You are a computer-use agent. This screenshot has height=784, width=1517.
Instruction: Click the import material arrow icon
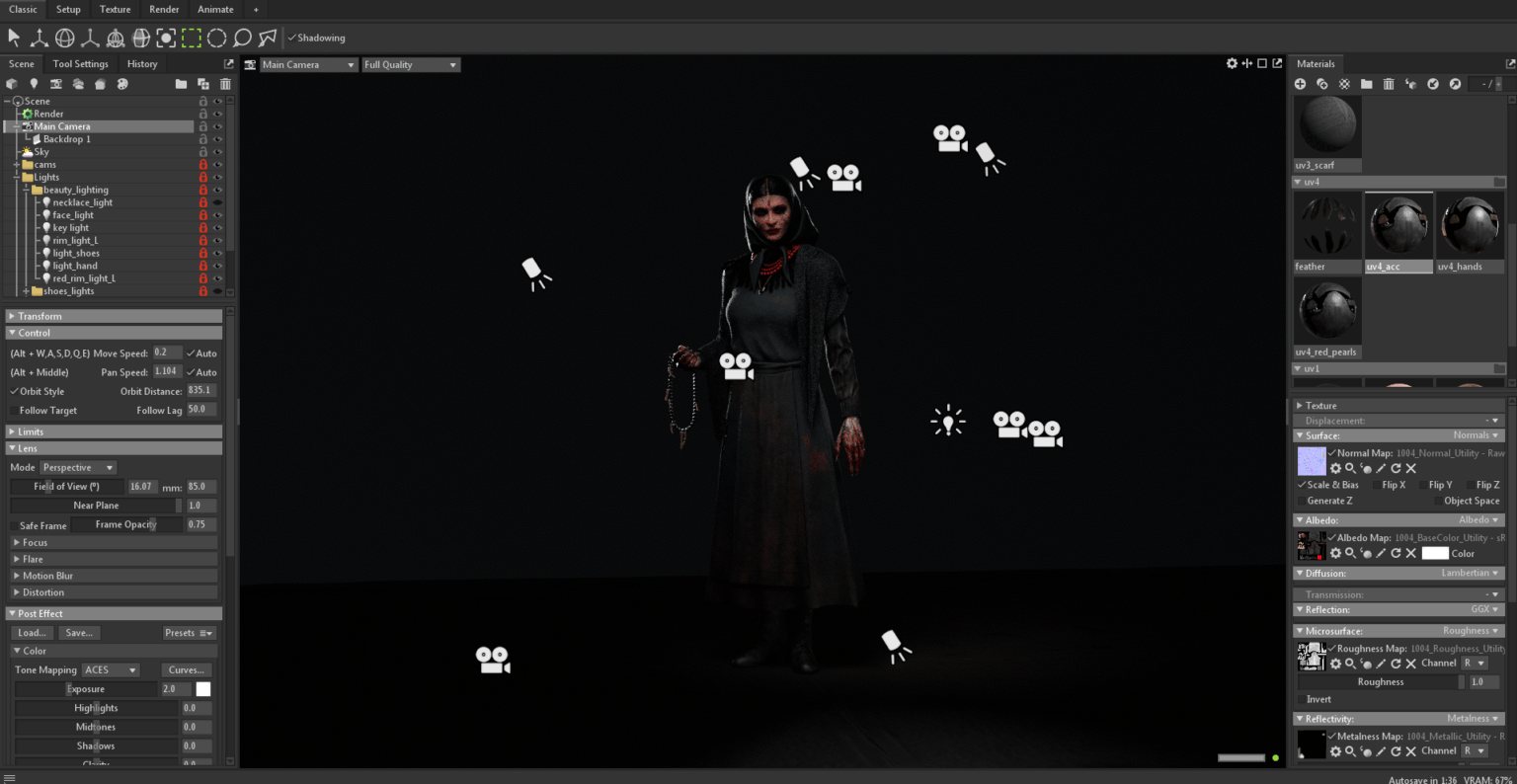tap(1433, 84)
